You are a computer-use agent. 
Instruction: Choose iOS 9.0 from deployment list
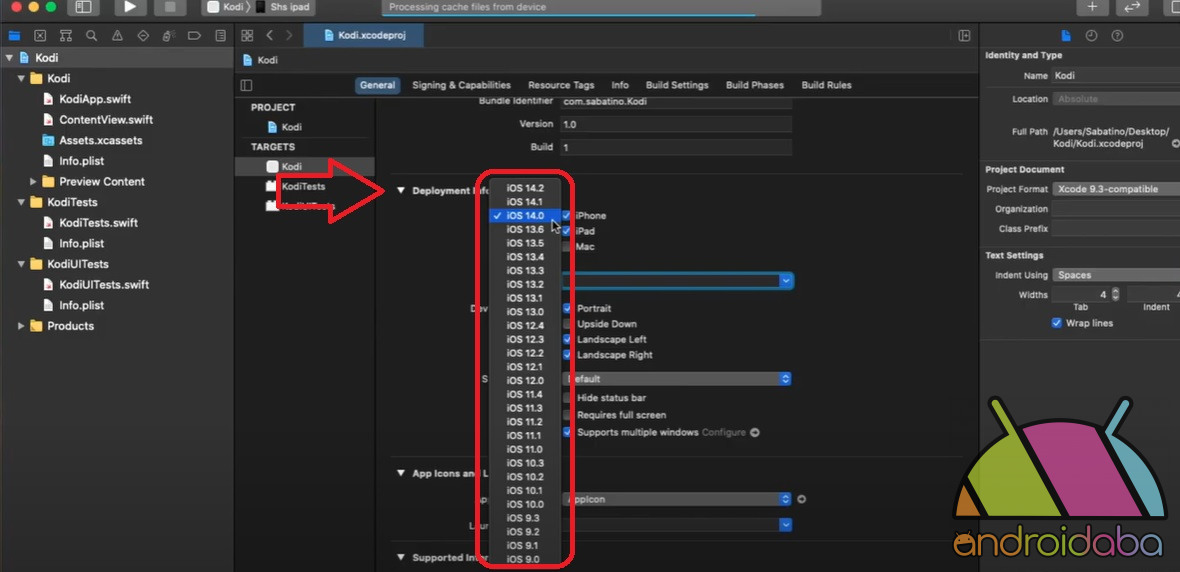[x=525, y=559]
